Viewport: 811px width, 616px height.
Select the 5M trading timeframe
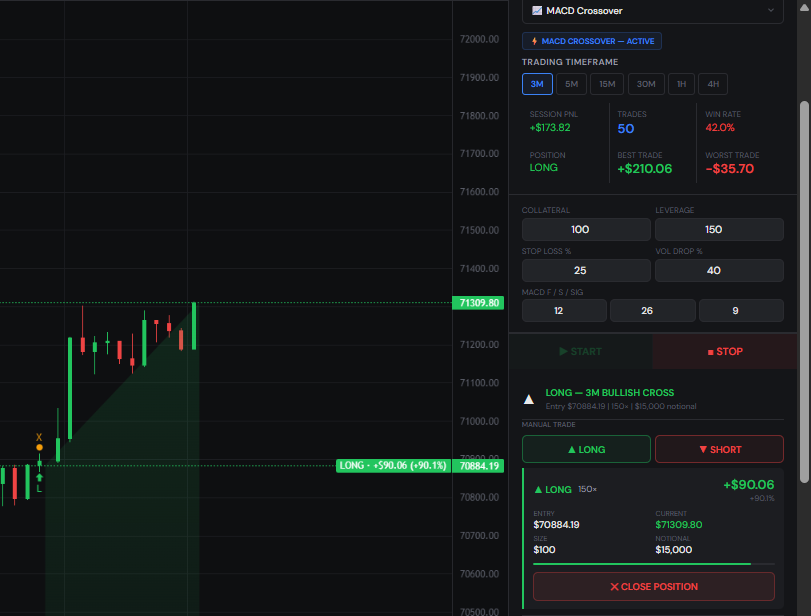(x=572, y=84)
